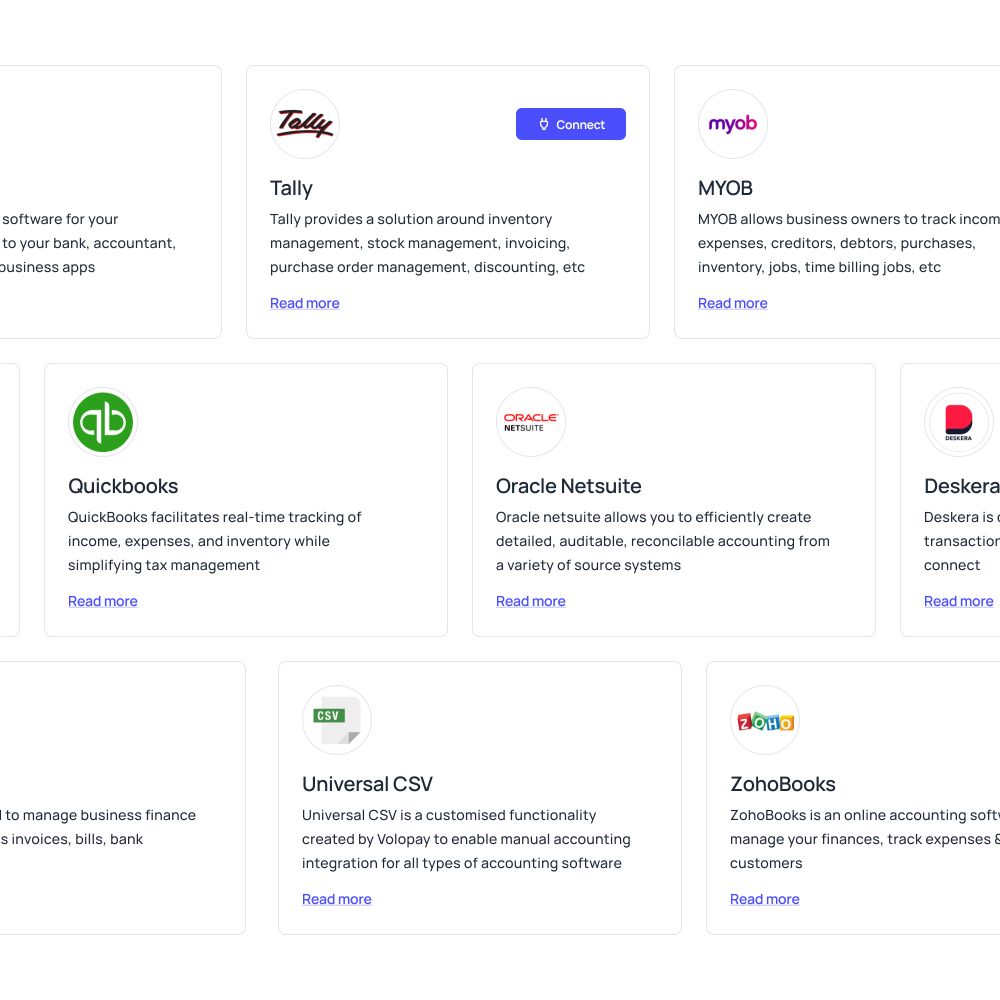Image resolution: width=1000 pixels, height=1000 pixels.
Task: Follow the Quickbooks Read more link
Action: click(x=103, y=601)
